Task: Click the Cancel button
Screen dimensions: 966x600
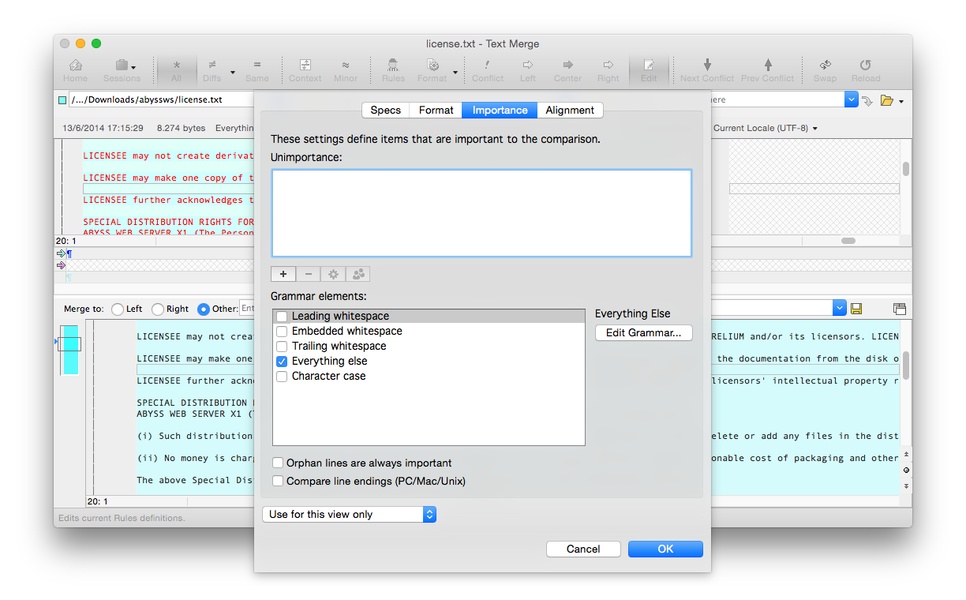Action: [x=583, y=549]
